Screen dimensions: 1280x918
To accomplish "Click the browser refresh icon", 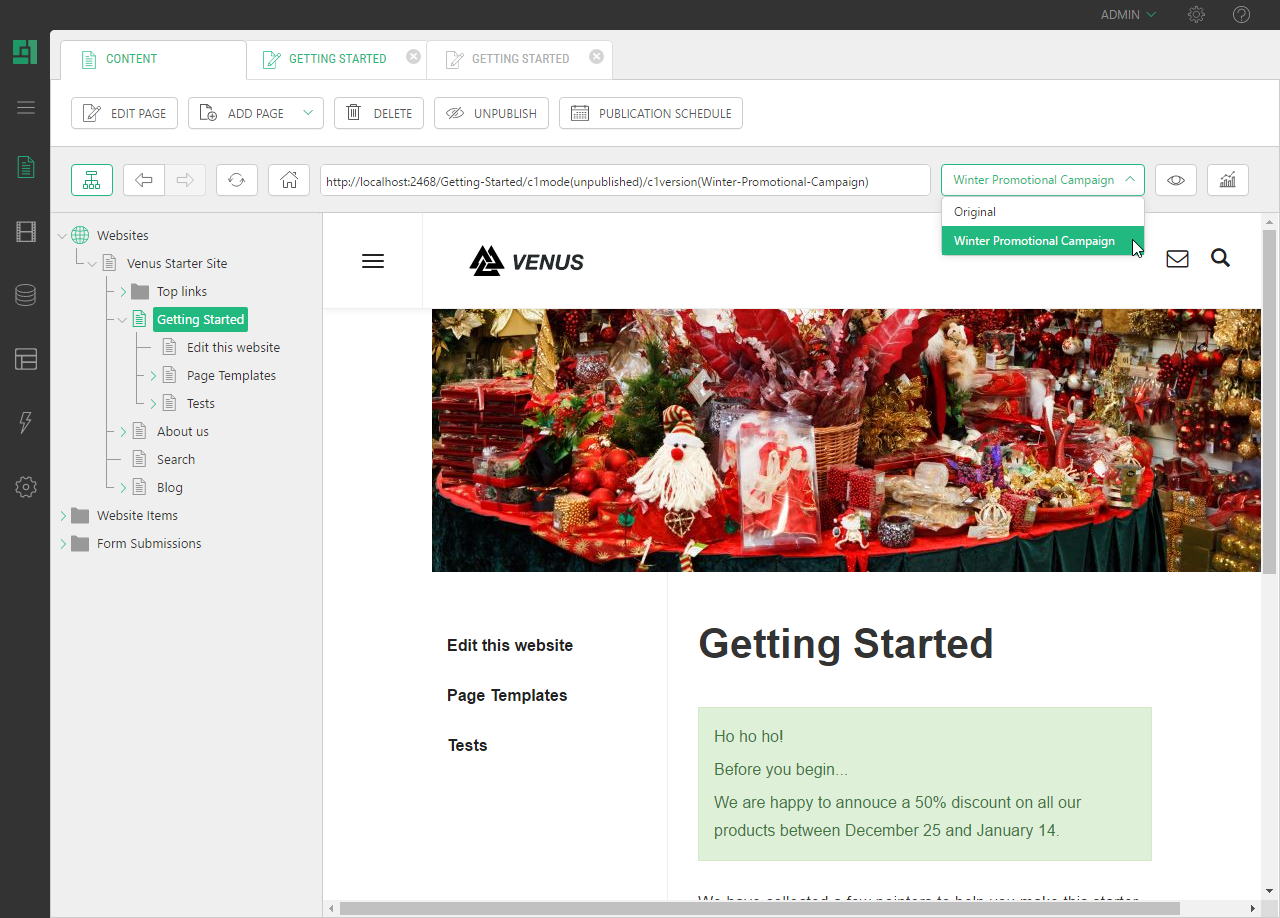I will (x=236, y=180).
